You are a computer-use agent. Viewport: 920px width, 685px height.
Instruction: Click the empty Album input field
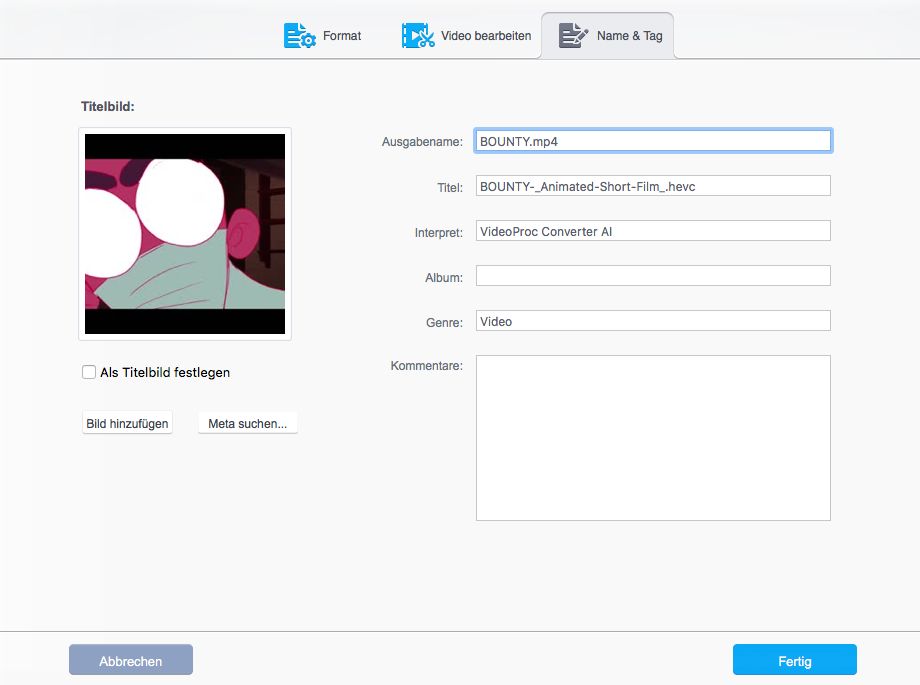653,276
